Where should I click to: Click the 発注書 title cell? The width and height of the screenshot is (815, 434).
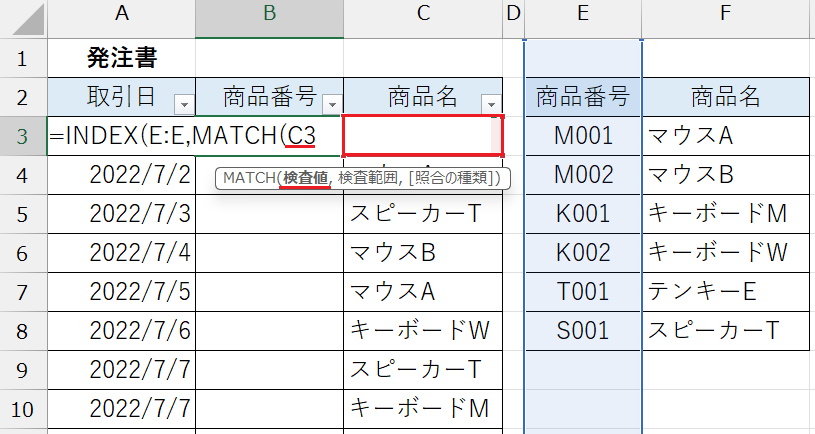pos(122,58)
